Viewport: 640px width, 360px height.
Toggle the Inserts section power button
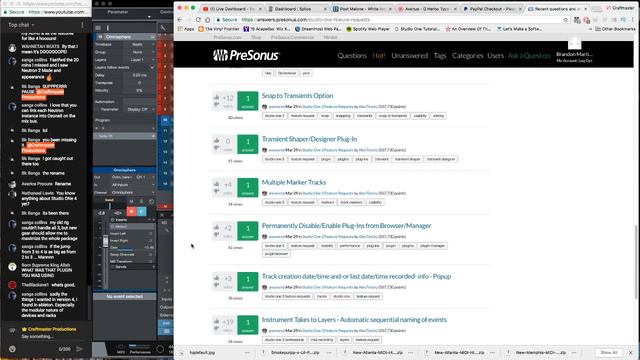click(113, 220)
